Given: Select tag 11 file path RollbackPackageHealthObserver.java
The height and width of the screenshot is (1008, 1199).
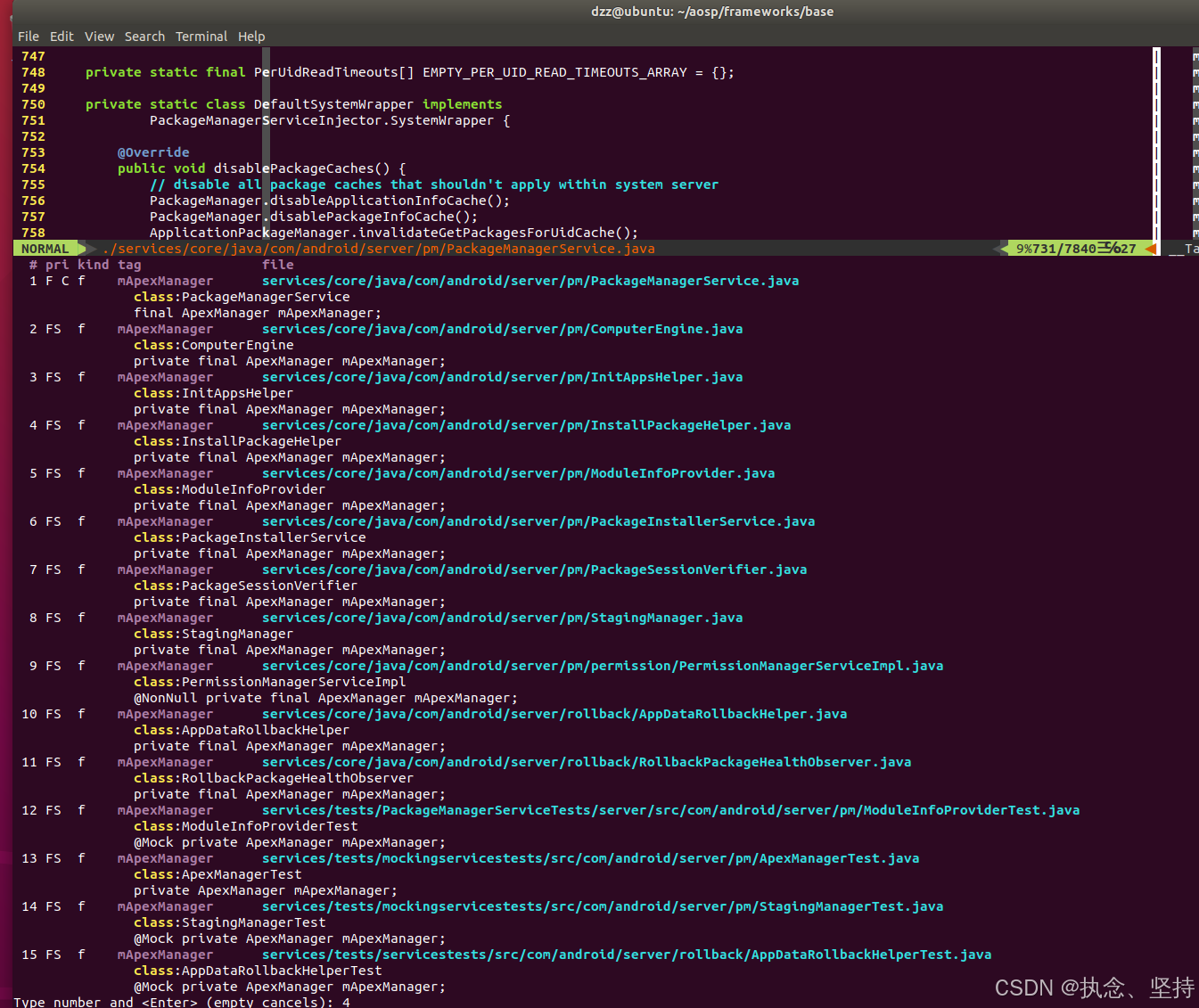Looking at the screenshot, I should coord(587,762).
